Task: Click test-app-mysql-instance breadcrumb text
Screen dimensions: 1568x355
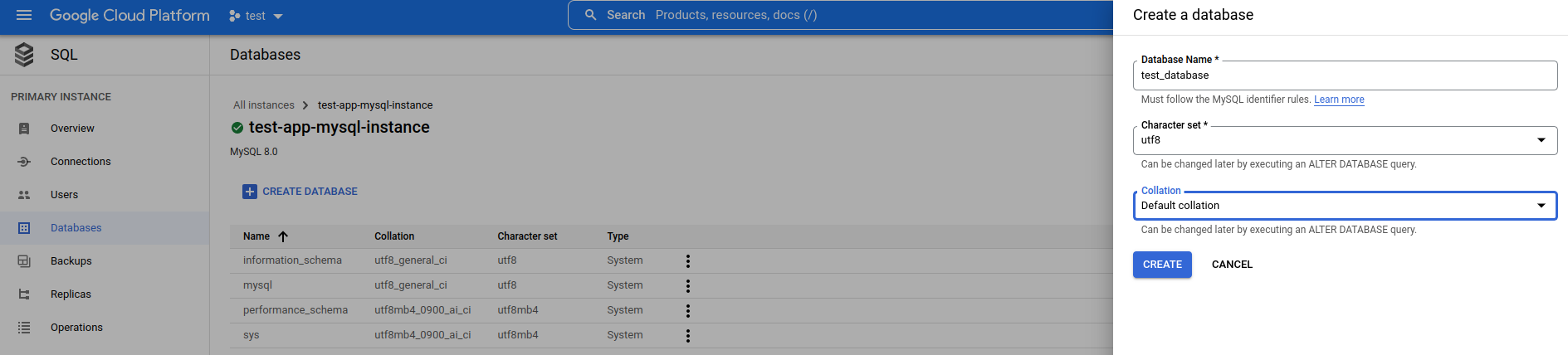Action: 375,105
